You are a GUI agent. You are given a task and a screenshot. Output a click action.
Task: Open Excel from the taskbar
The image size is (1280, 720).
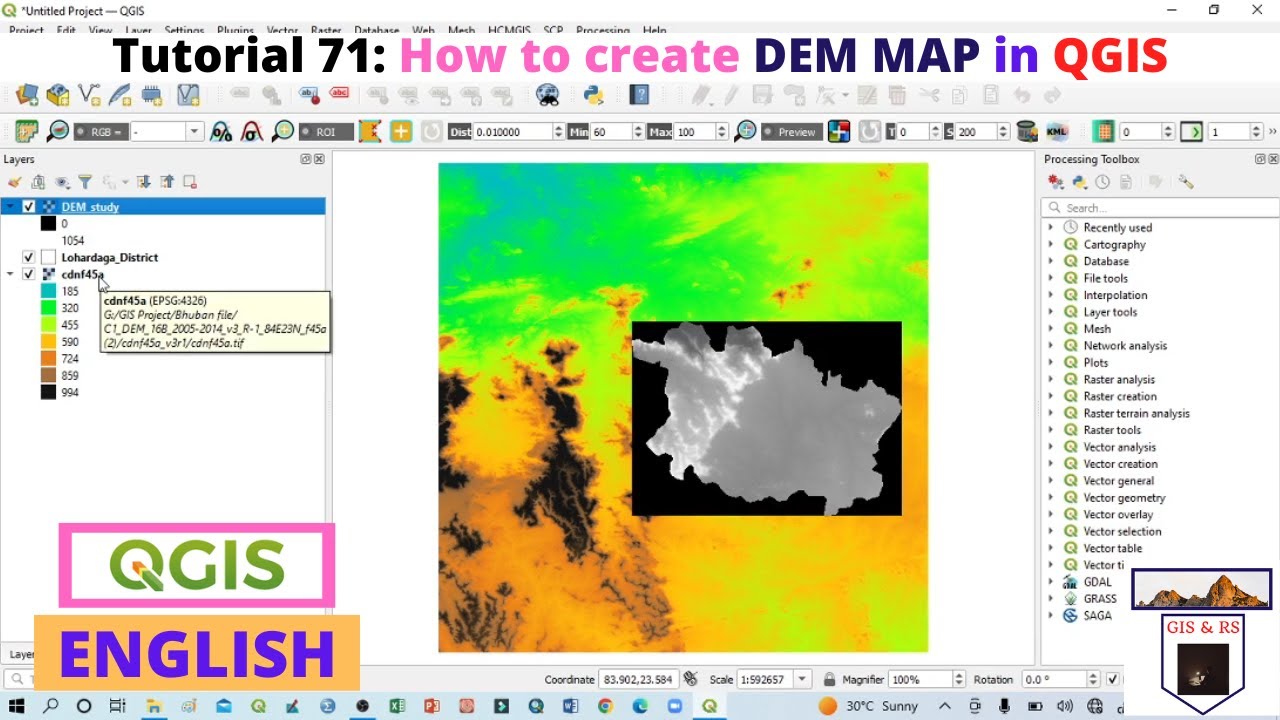(x=397, y=706)
